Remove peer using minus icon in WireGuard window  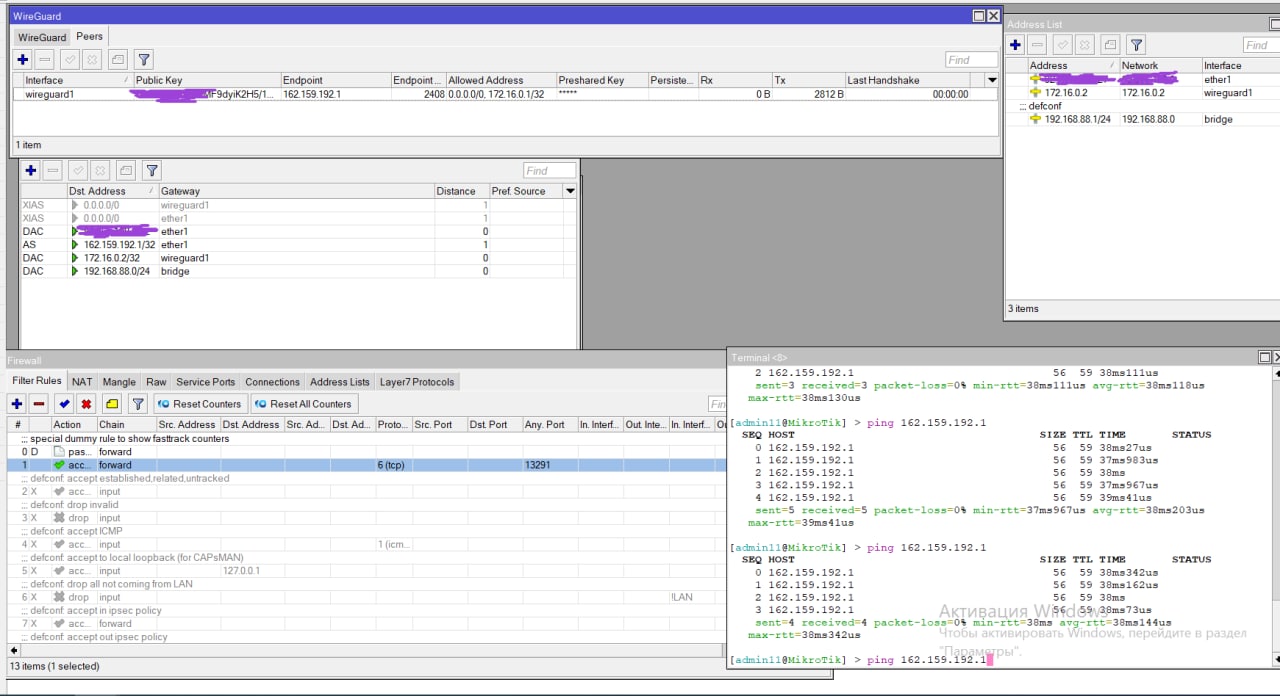43,60
